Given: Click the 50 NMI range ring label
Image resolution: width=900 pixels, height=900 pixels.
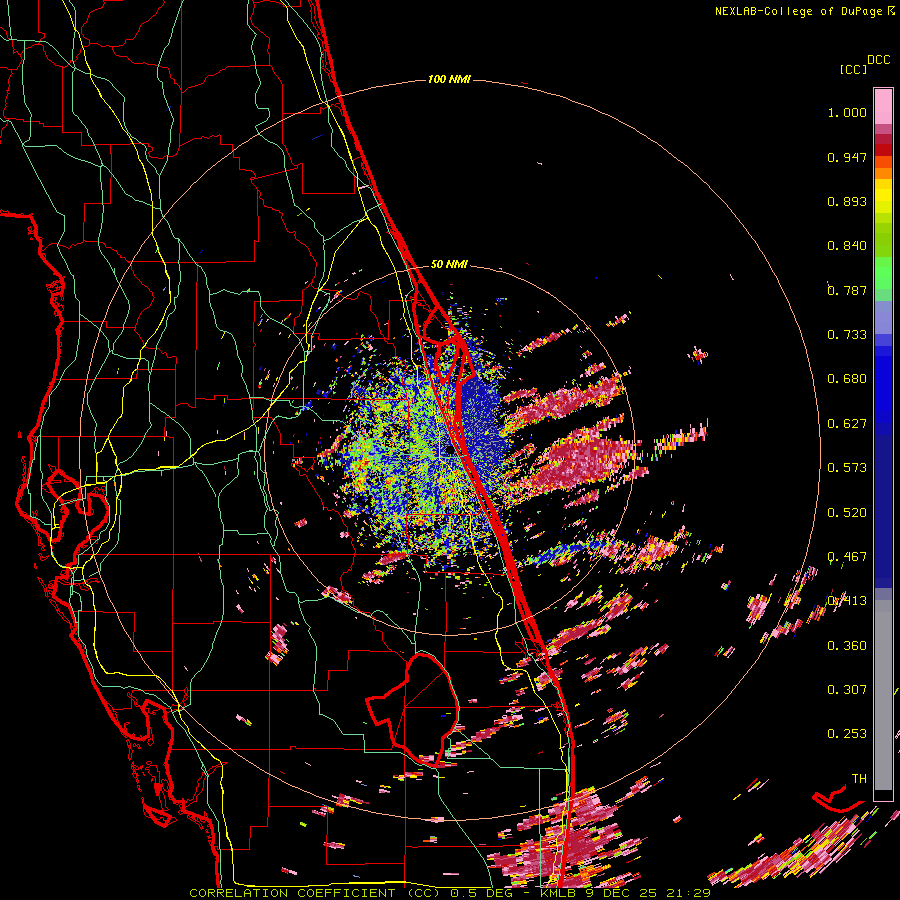Looking at the screenshot, I should [449, 264].
